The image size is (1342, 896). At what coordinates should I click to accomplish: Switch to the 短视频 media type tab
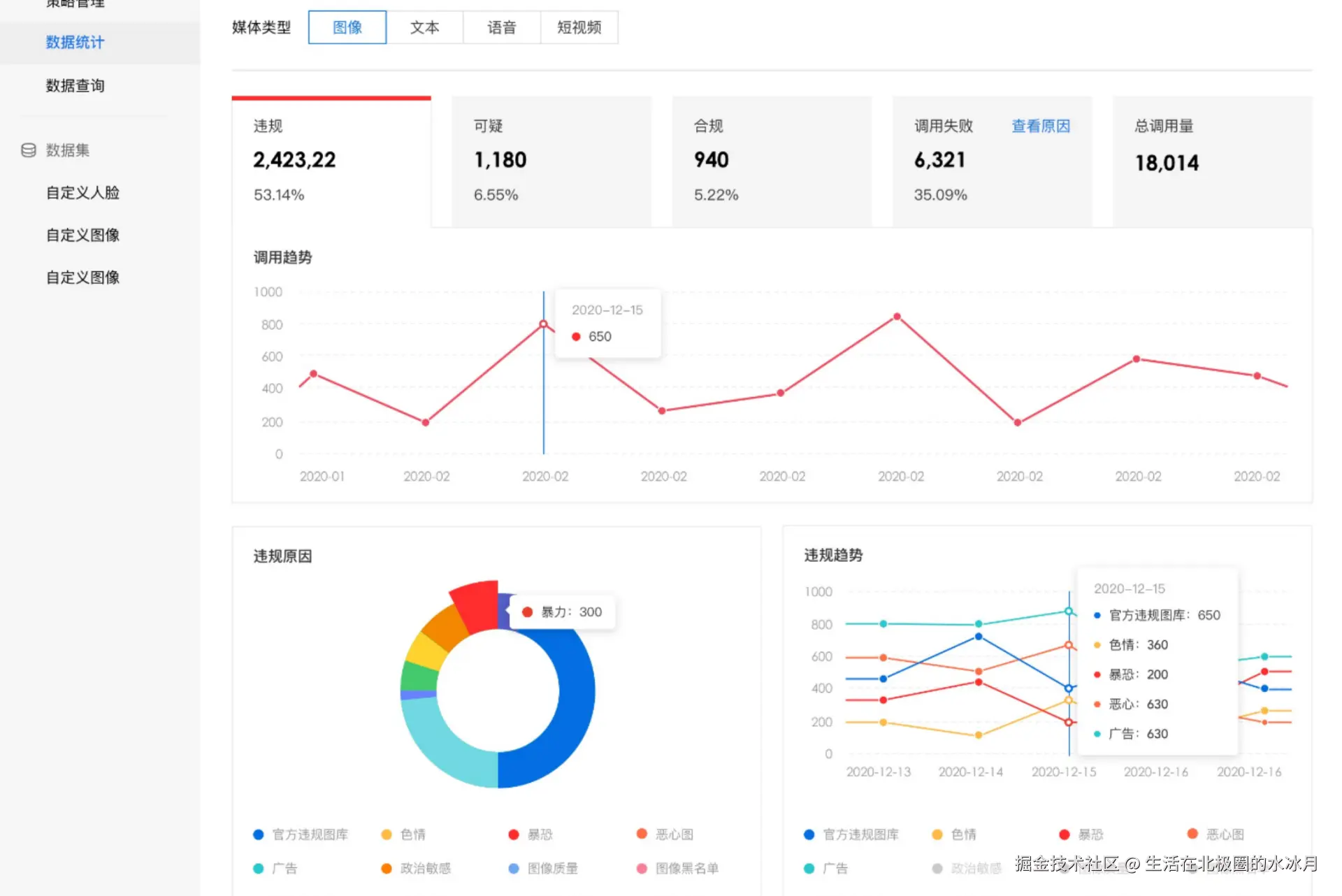pos(579,28)
